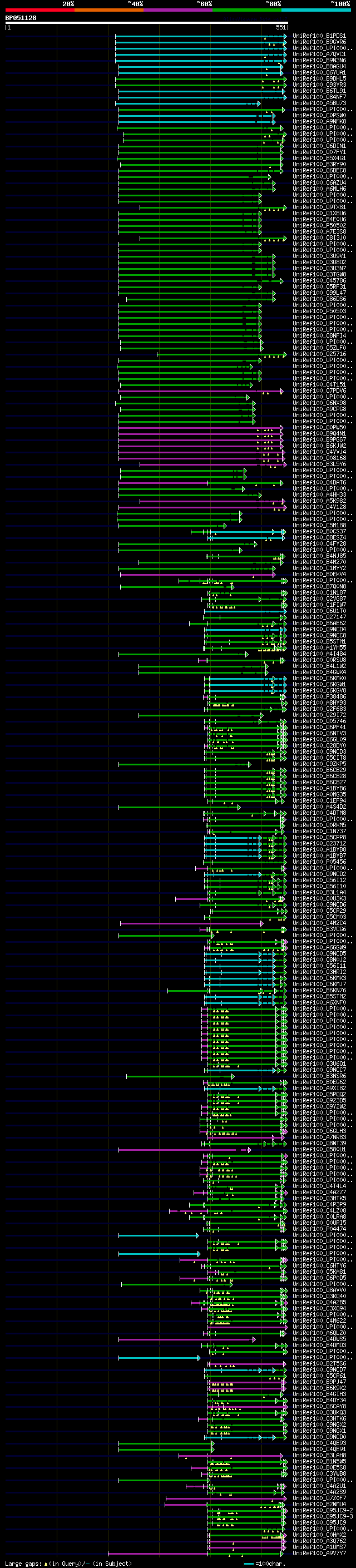The height and width of the screenshot is (1568, 356).
Task: Select label UniRef100_Q6PF41
Action: point(319,727)
